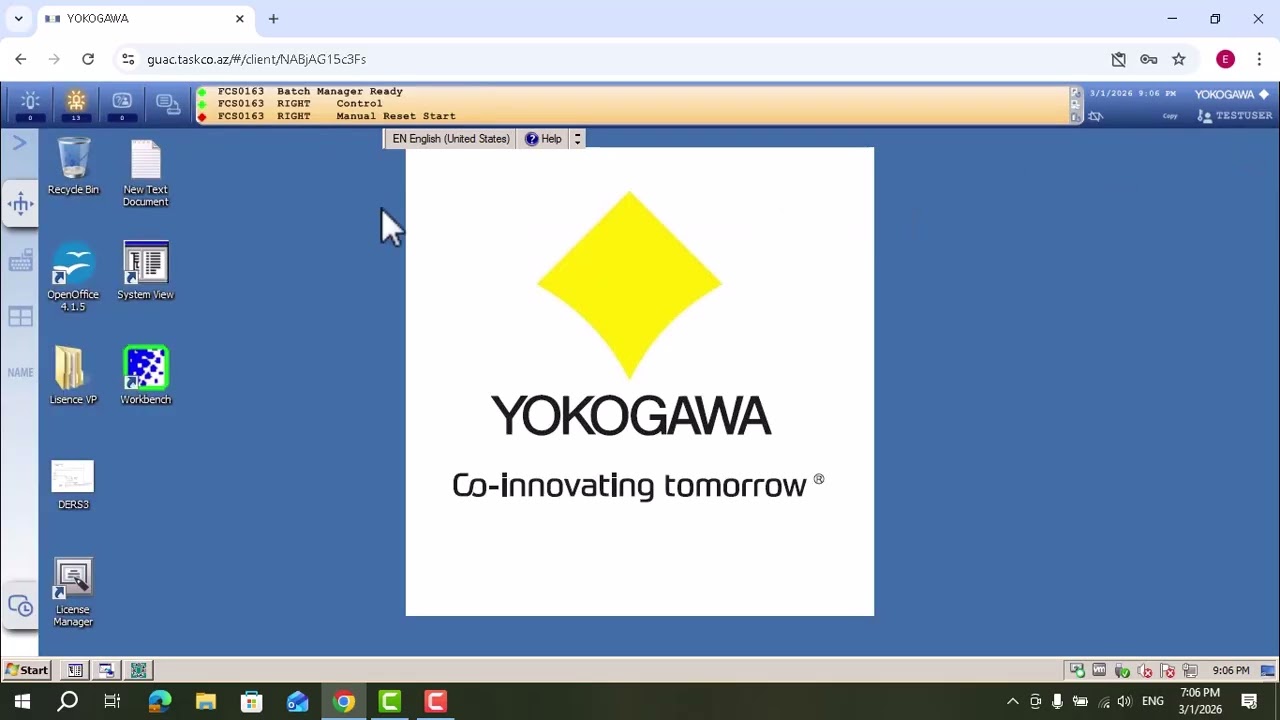Click the buzzer-off icon beside Copy
Image resolution: width=1280 pixels, height=720 pixels.
[x=1095, y=116]
